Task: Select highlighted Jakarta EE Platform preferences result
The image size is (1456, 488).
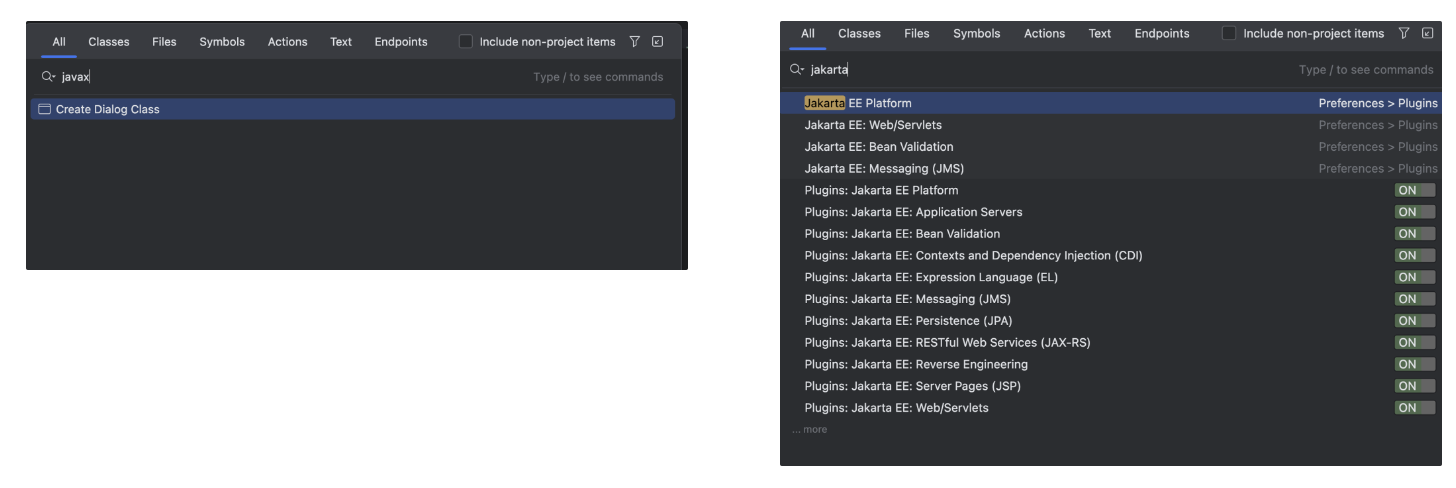Action: tap(1111, 103)
